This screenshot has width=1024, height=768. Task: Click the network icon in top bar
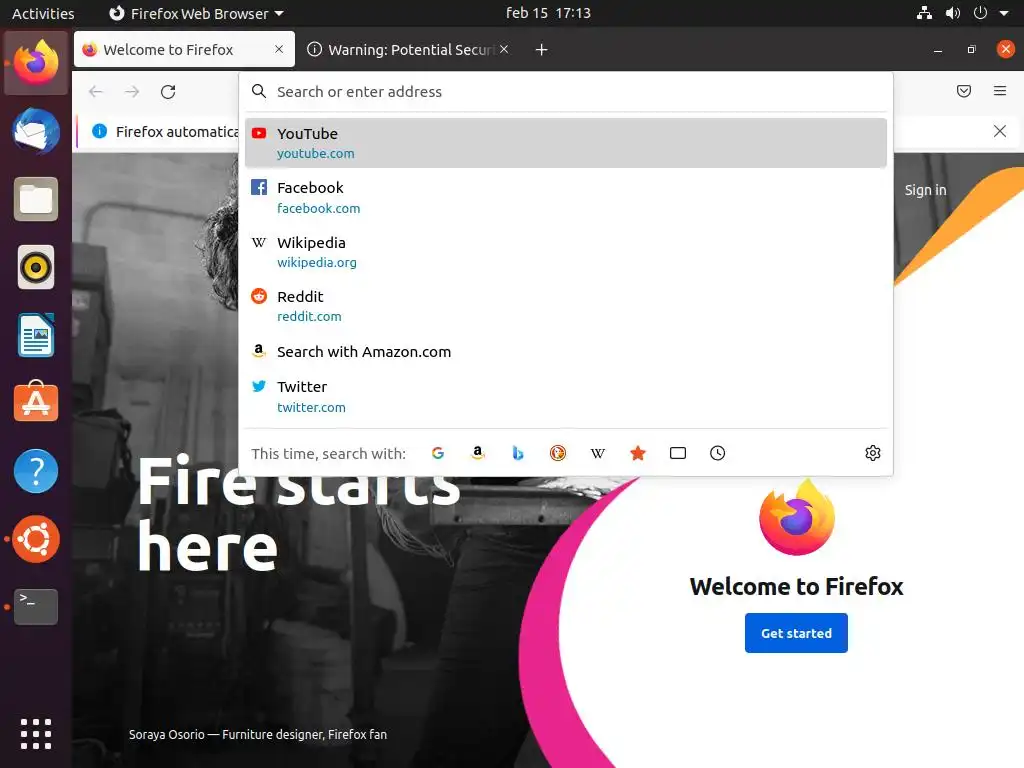click(924, 13)
